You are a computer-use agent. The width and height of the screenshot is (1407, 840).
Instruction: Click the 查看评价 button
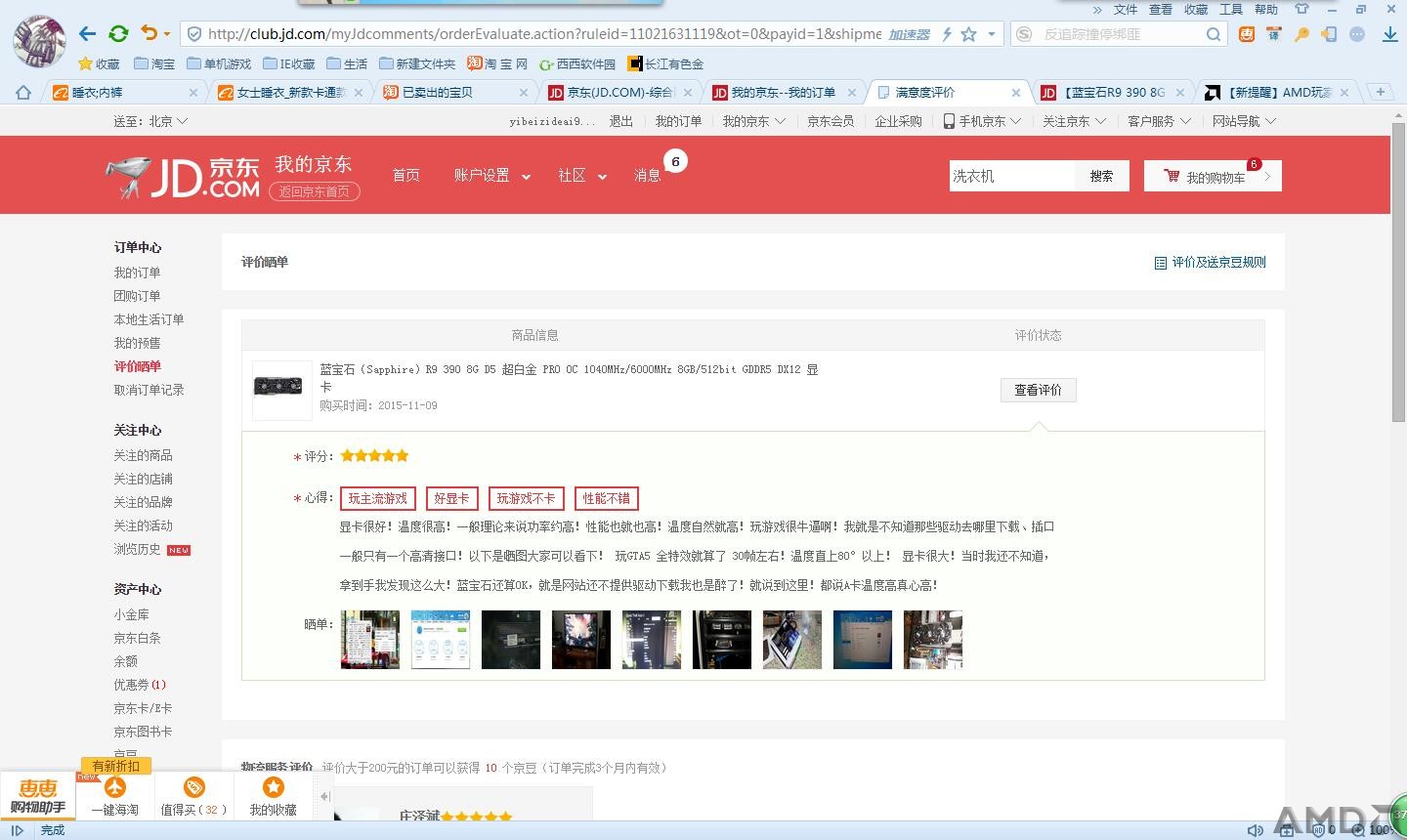1038,390
